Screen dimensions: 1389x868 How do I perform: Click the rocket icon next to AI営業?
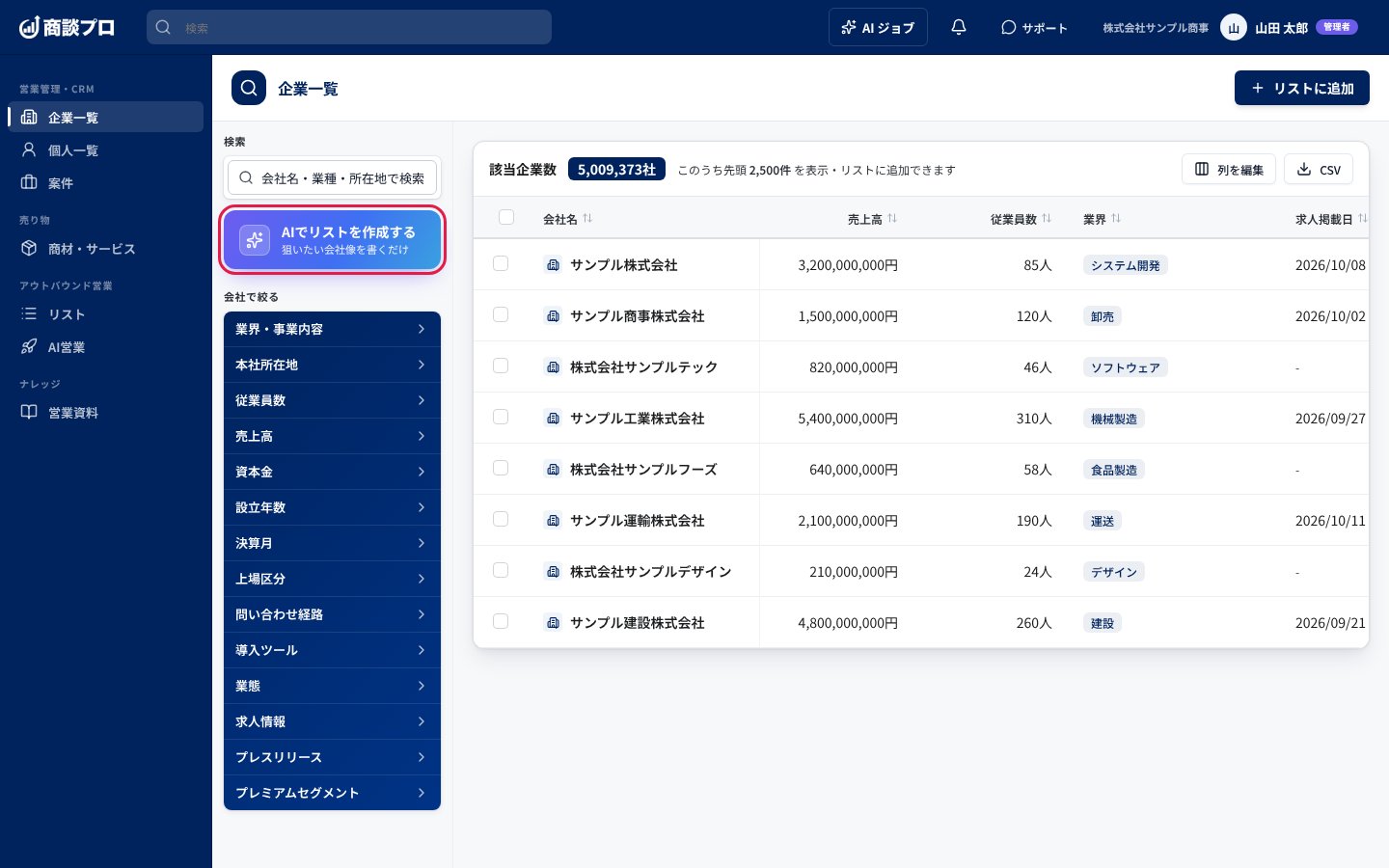(x=29, y=346)
